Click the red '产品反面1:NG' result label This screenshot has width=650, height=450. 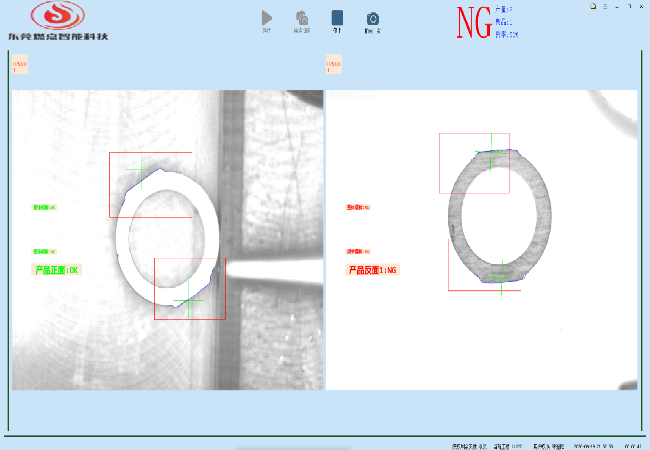pos(373,271)
